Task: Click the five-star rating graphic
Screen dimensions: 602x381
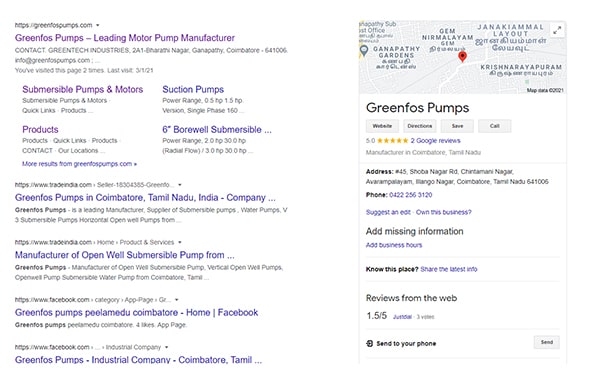Action: (x=392, y=141)
